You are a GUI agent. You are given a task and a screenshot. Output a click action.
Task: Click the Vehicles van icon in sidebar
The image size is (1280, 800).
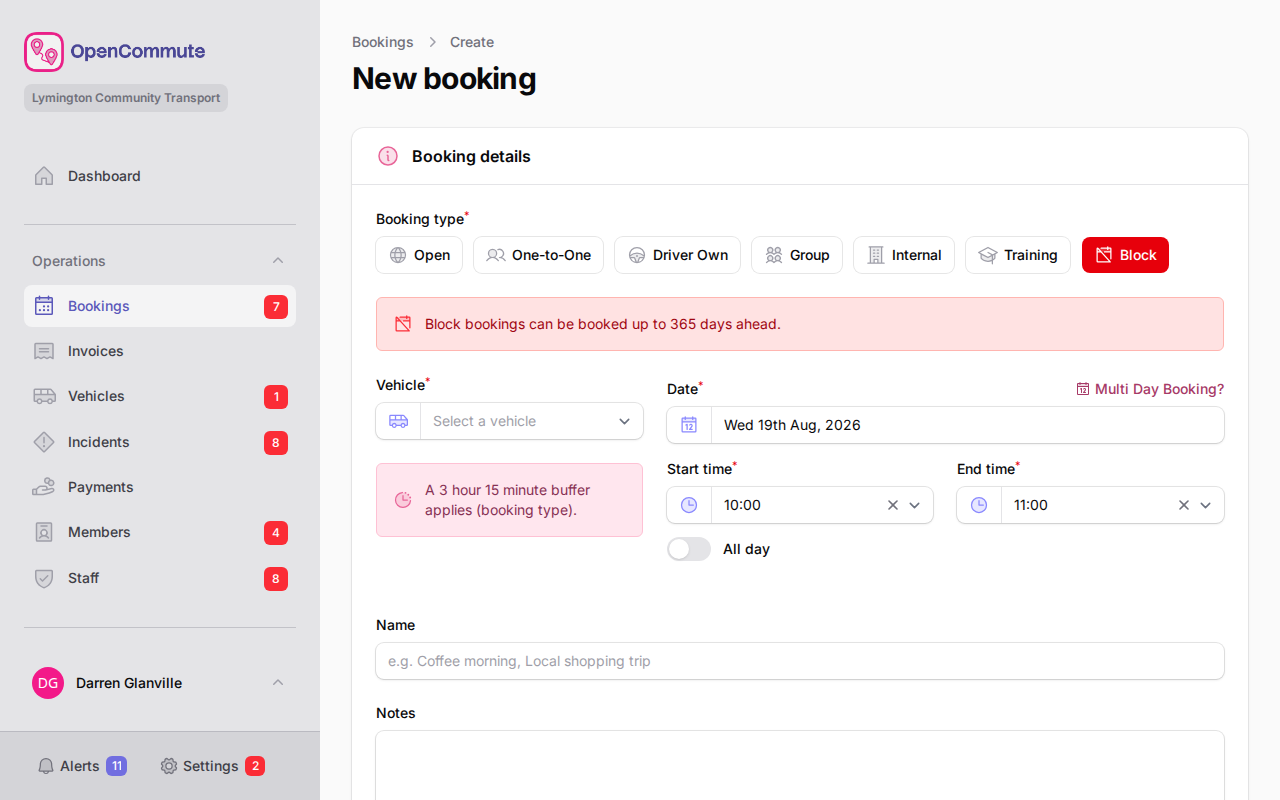click(44, 396)
